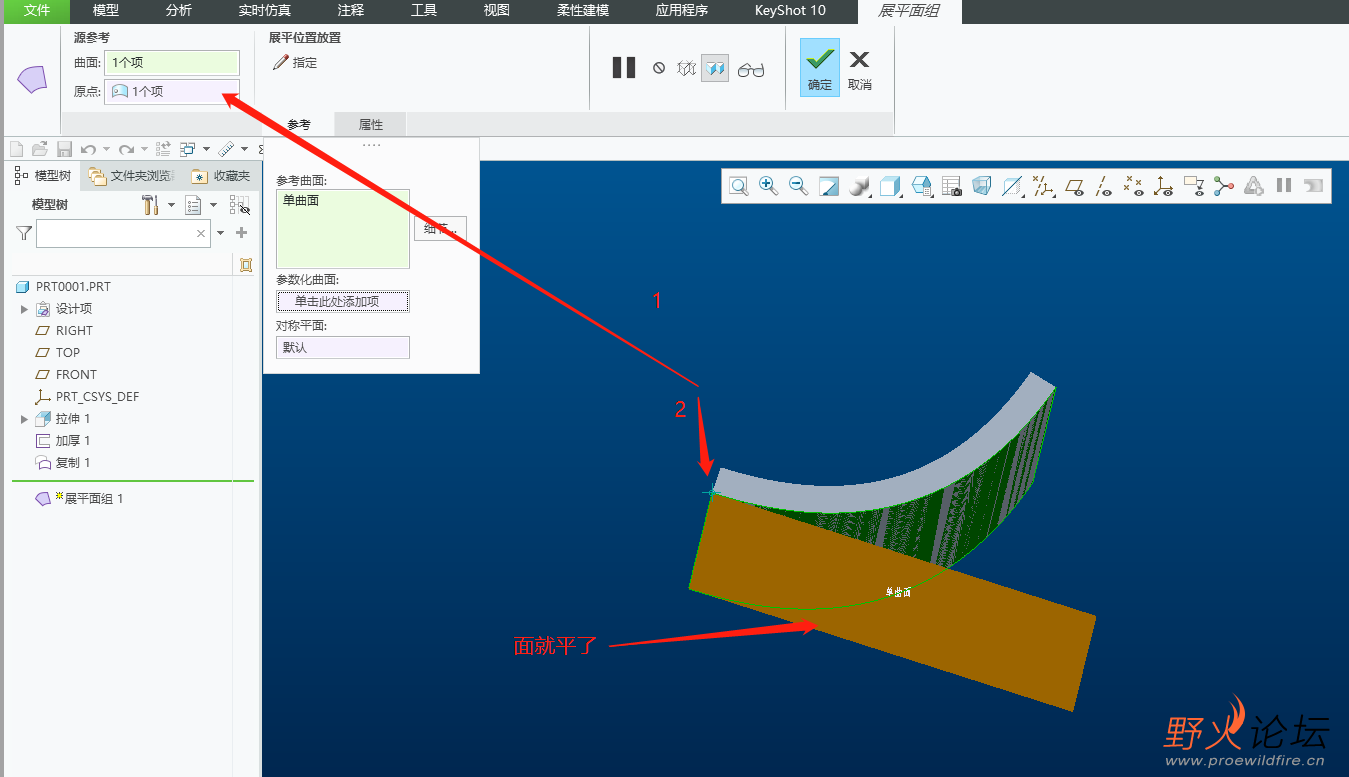The width and height of the screenshot is (1349, 777).
Task: Open the 实时仿真 ribbon tab
Action: (x=265, y=11)
